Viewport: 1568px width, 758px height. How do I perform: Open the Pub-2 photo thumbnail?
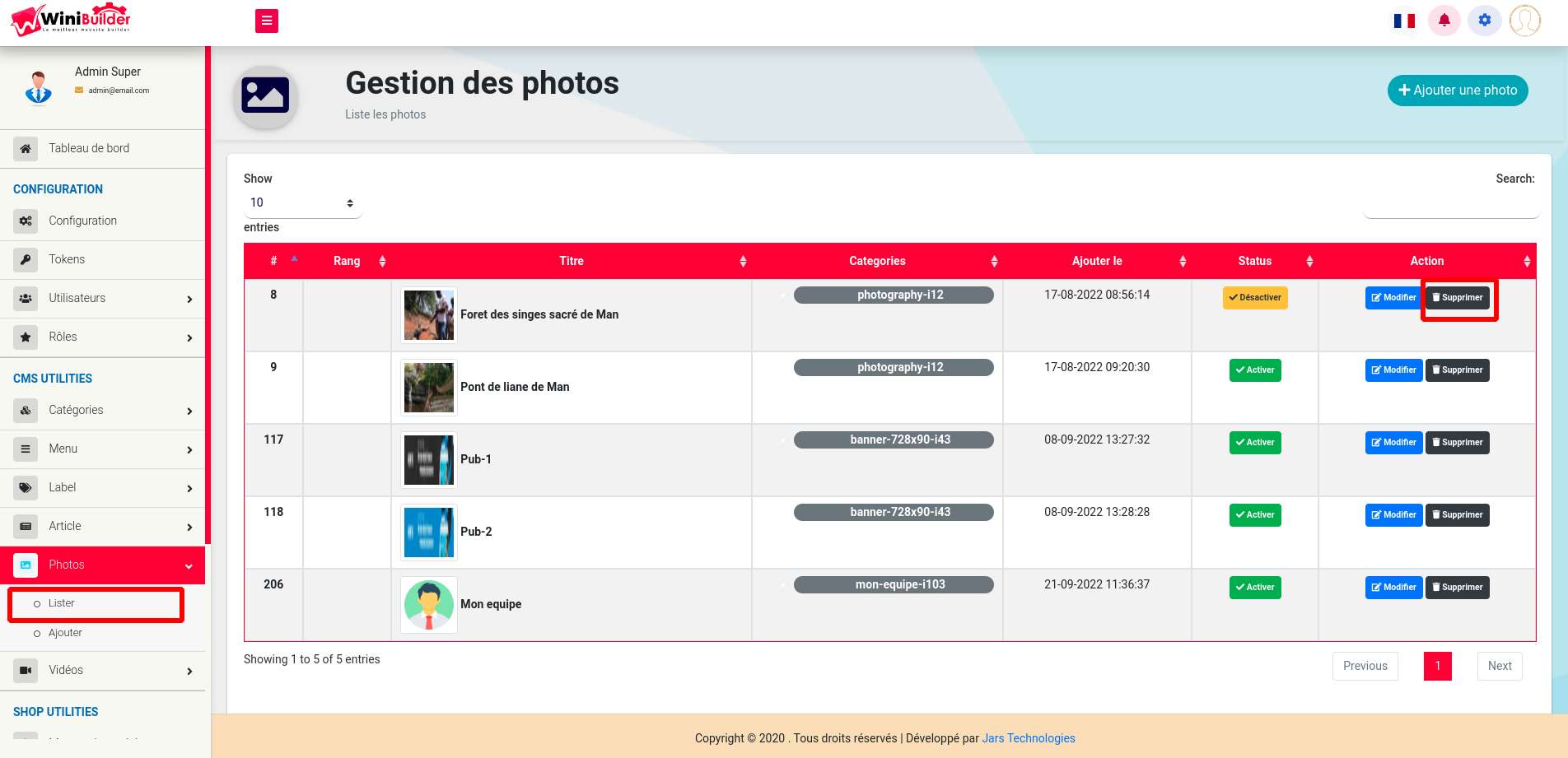(429, 532)
